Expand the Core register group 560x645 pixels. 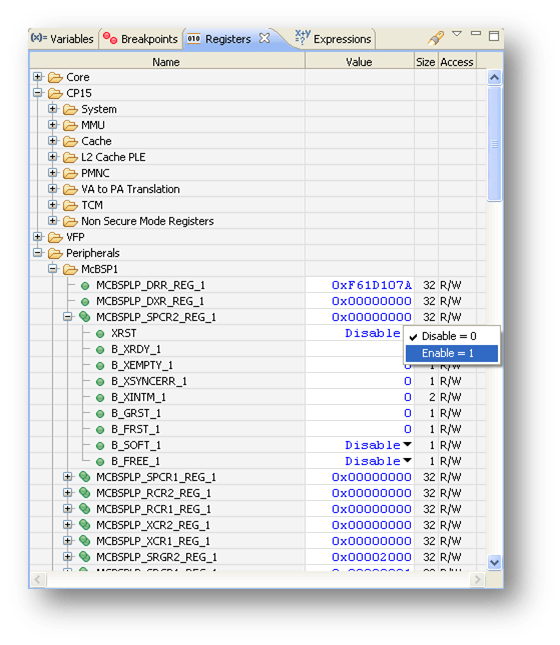[x=38, y=77]
